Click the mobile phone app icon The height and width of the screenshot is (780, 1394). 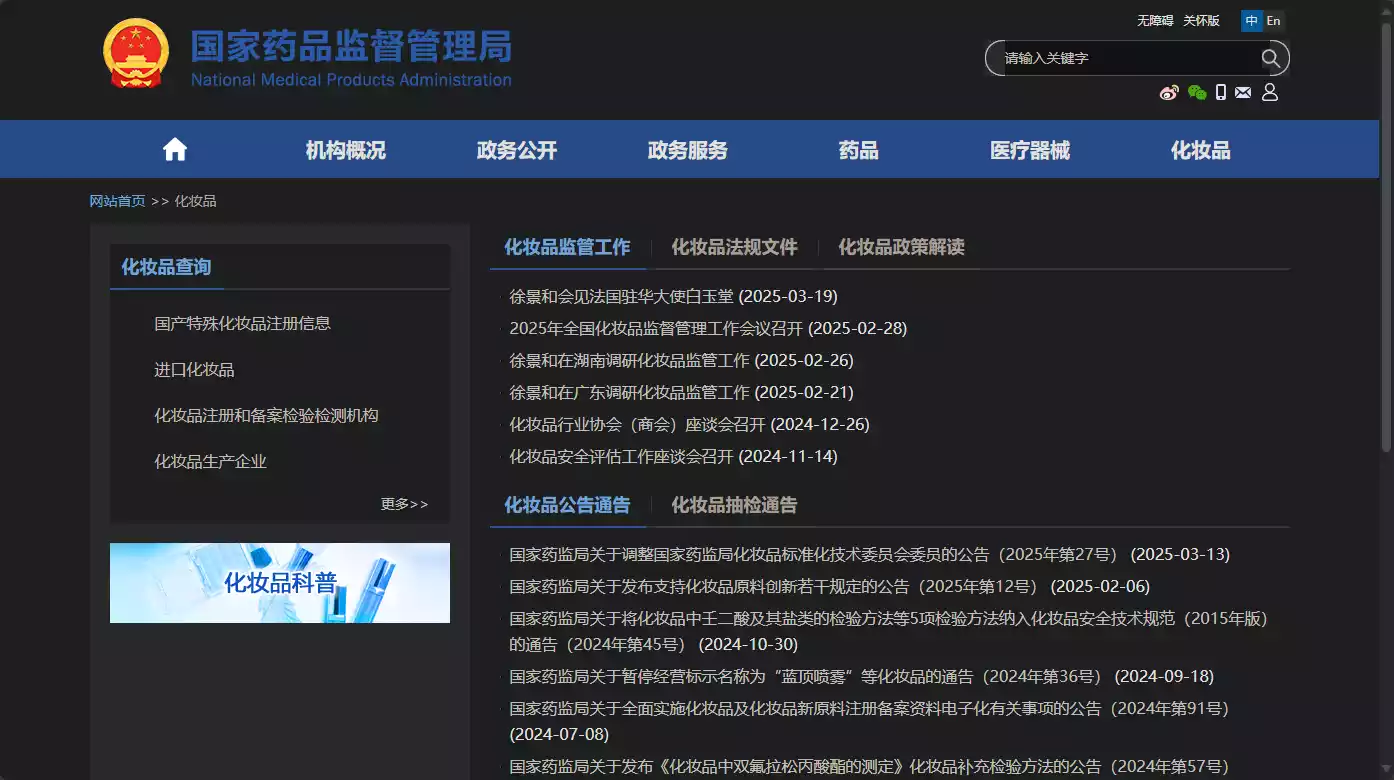[1220, 92]
